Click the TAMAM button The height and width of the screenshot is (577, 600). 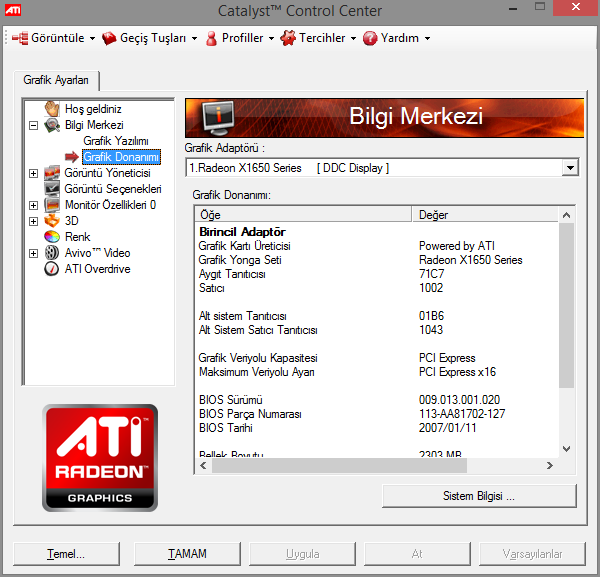[x=187, y=554]
